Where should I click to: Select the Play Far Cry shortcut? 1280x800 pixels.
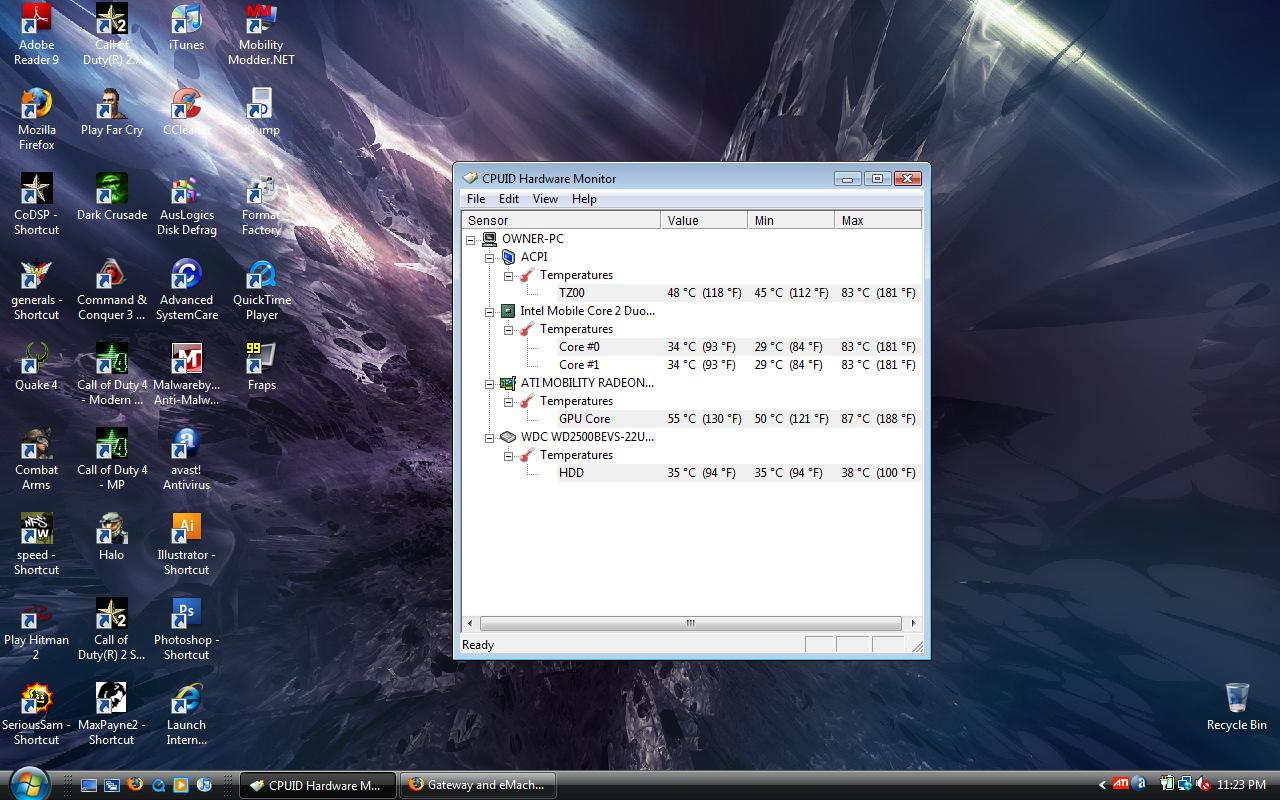point(111,113)
